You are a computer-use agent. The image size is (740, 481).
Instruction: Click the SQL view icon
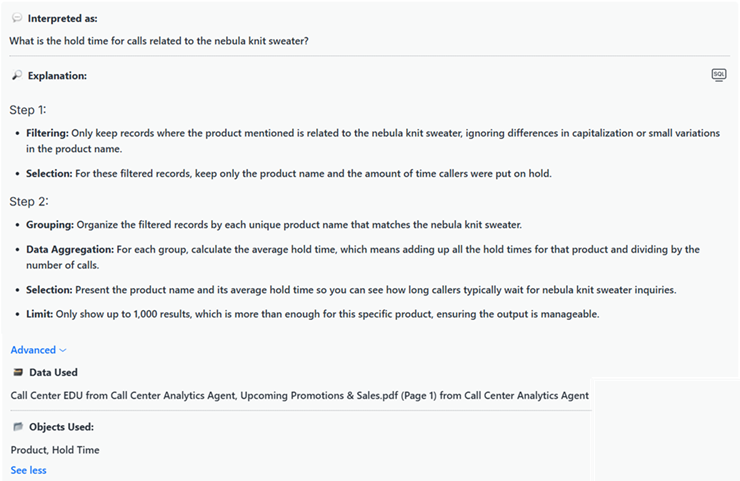pos(719,75)
